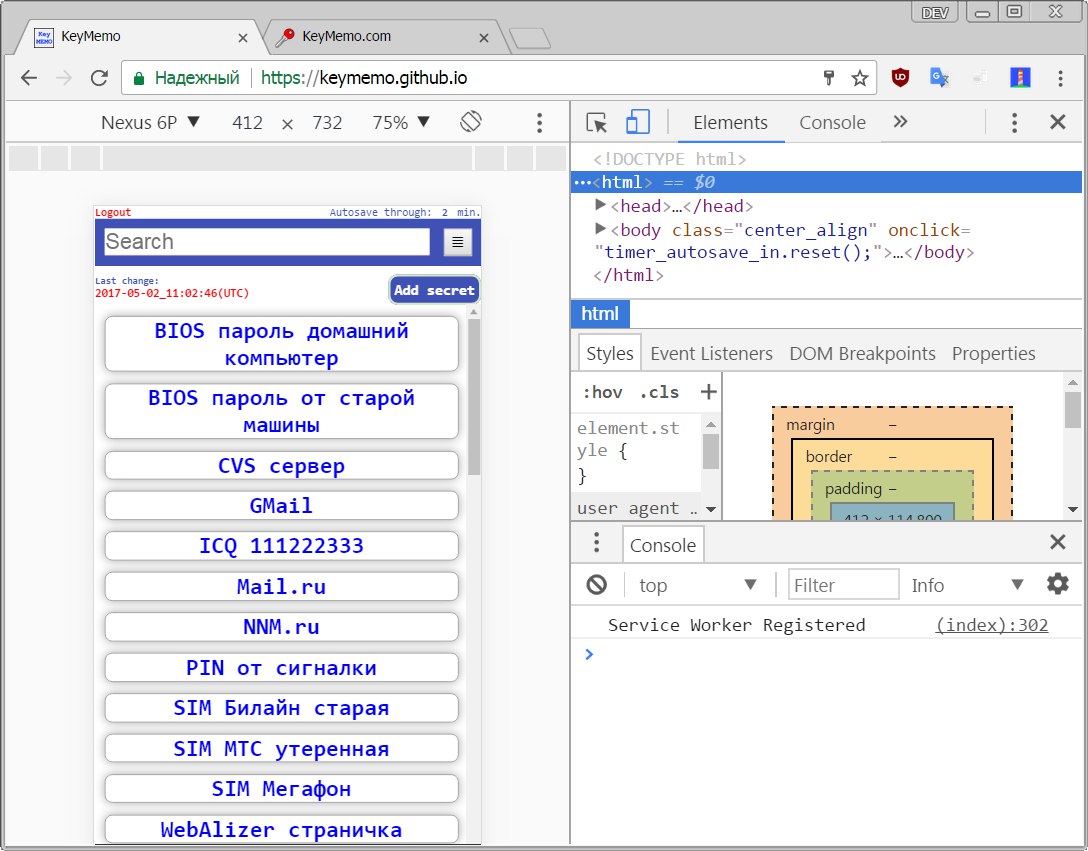Expand the body element node

[601, 229]
